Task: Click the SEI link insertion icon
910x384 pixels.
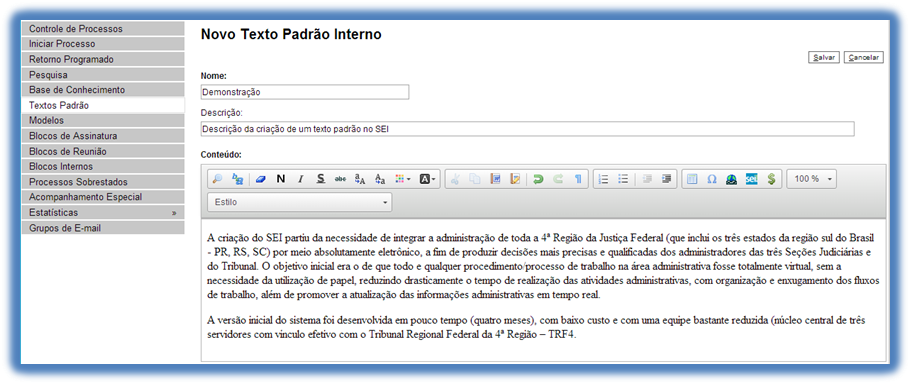Action: click(x=752, y=179)
